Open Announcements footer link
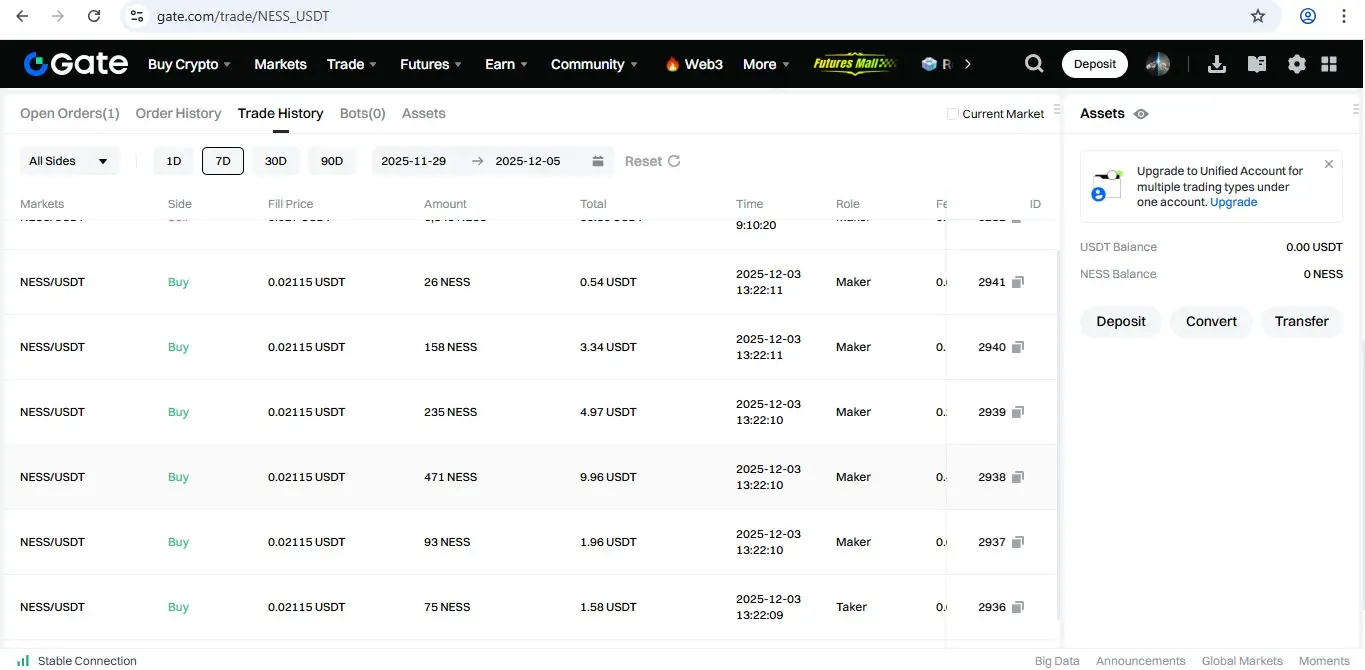Image resolution: width=1365 pixels, height=670 pixels. coord(1141,661)
